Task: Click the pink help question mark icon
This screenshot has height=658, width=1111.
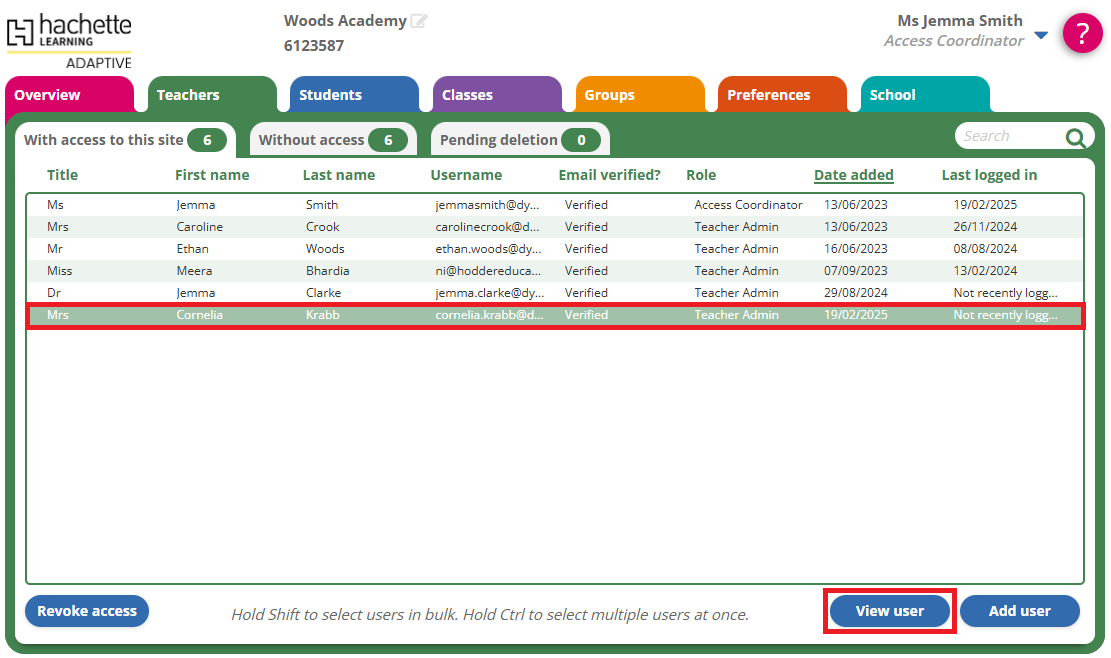Action: pyautogui.click(x=1082, y=34)
